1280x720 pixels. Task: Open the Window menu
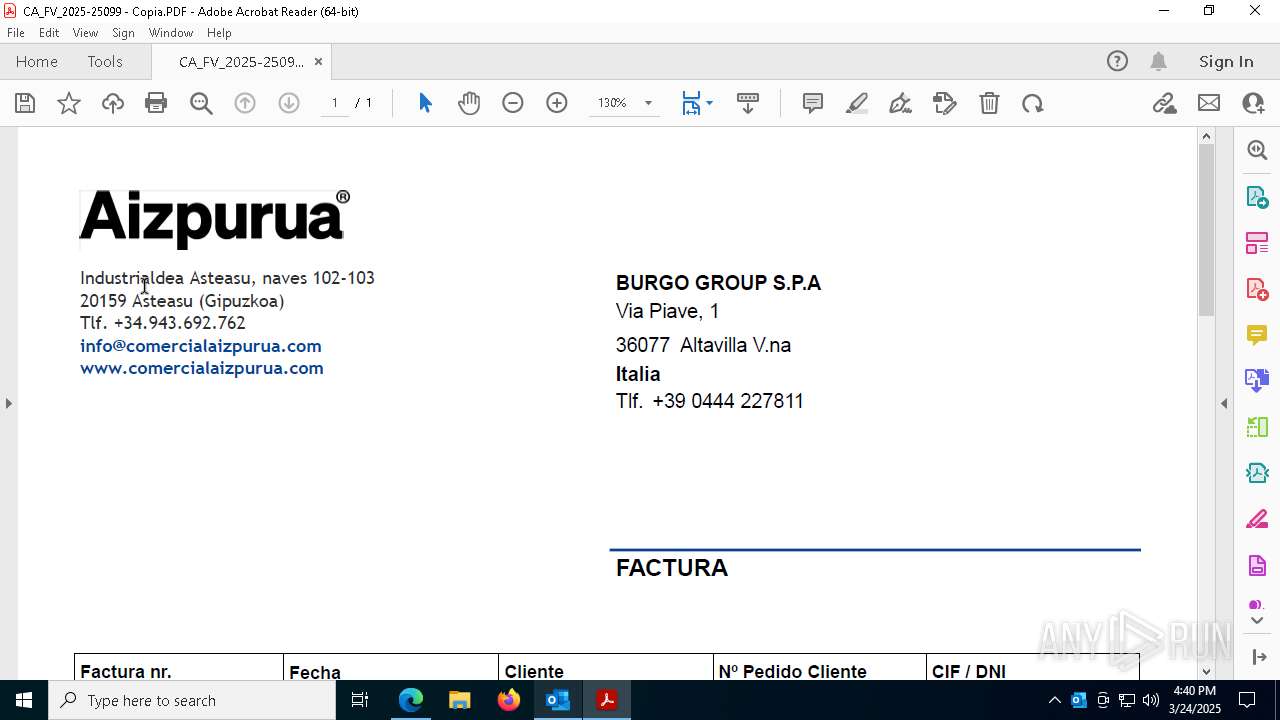pyautogui.click(x=171, y=33)
